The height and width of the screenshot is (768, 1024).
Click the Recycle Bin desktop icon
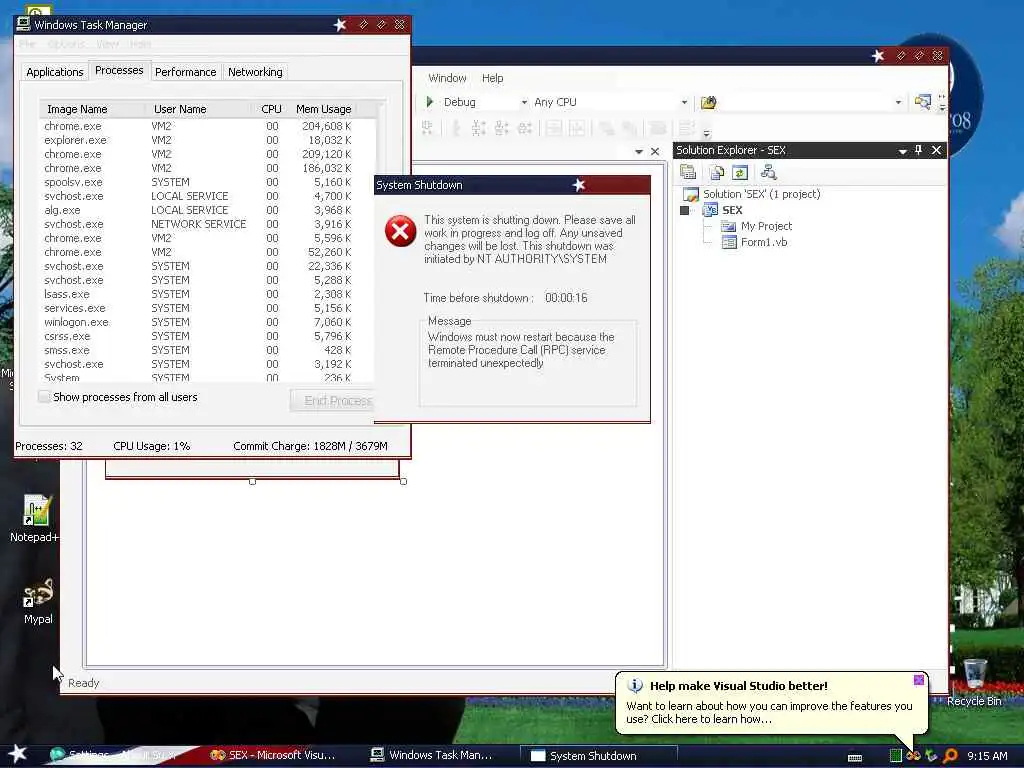[974, 673]
